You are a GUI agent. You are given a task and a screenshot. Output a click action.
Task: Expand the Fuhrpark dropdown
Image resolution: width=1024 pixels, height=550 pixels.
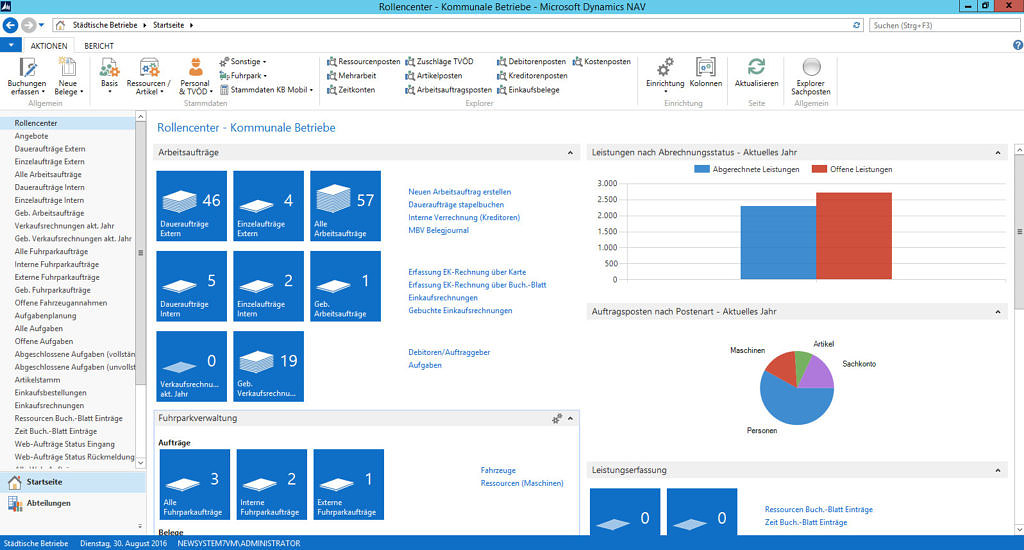click(x=243, y=76)
